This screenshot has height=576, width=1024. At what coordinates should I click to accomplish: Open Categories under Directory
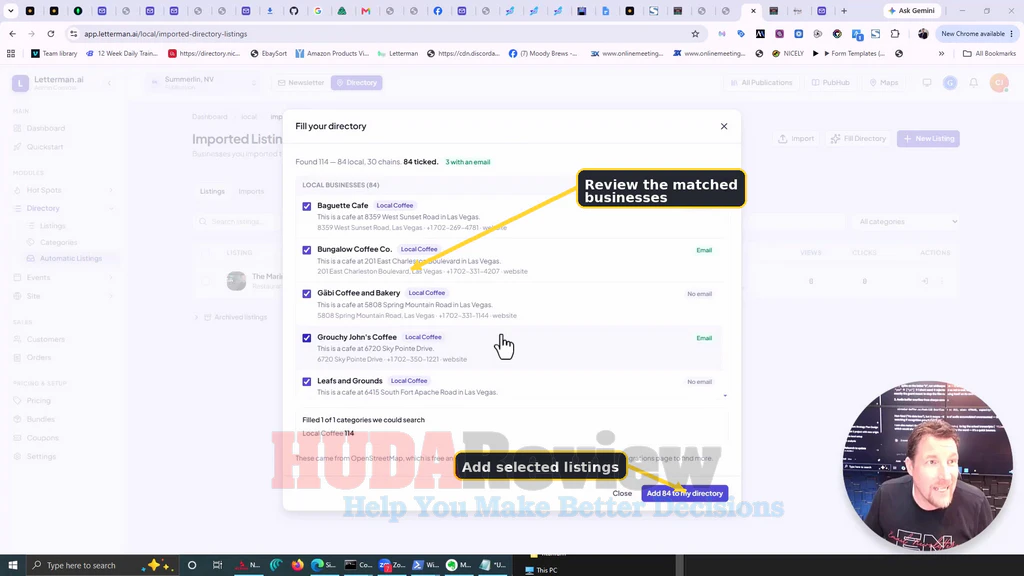[58, 242]
